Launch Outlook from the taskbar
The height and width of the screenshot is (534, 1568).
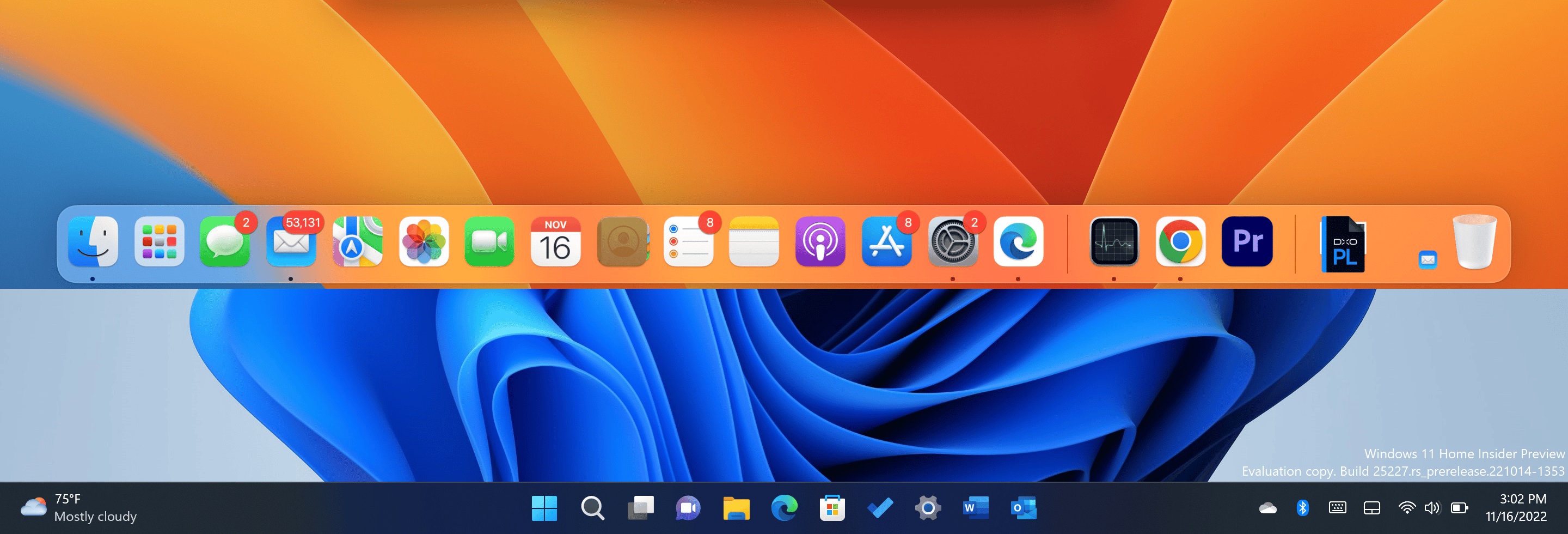click(1024, 508)
